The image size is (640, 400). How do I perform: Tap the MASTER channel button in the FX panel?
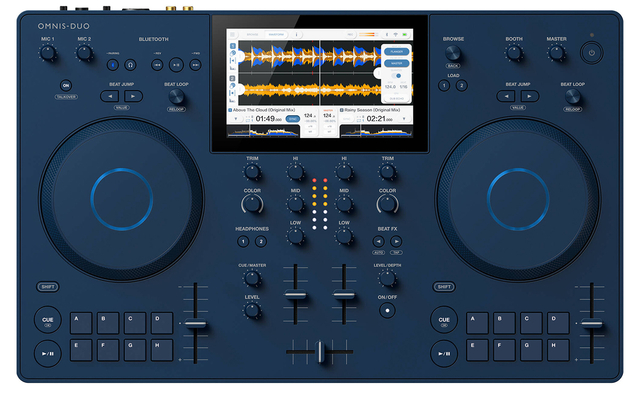tap(396, 64)
